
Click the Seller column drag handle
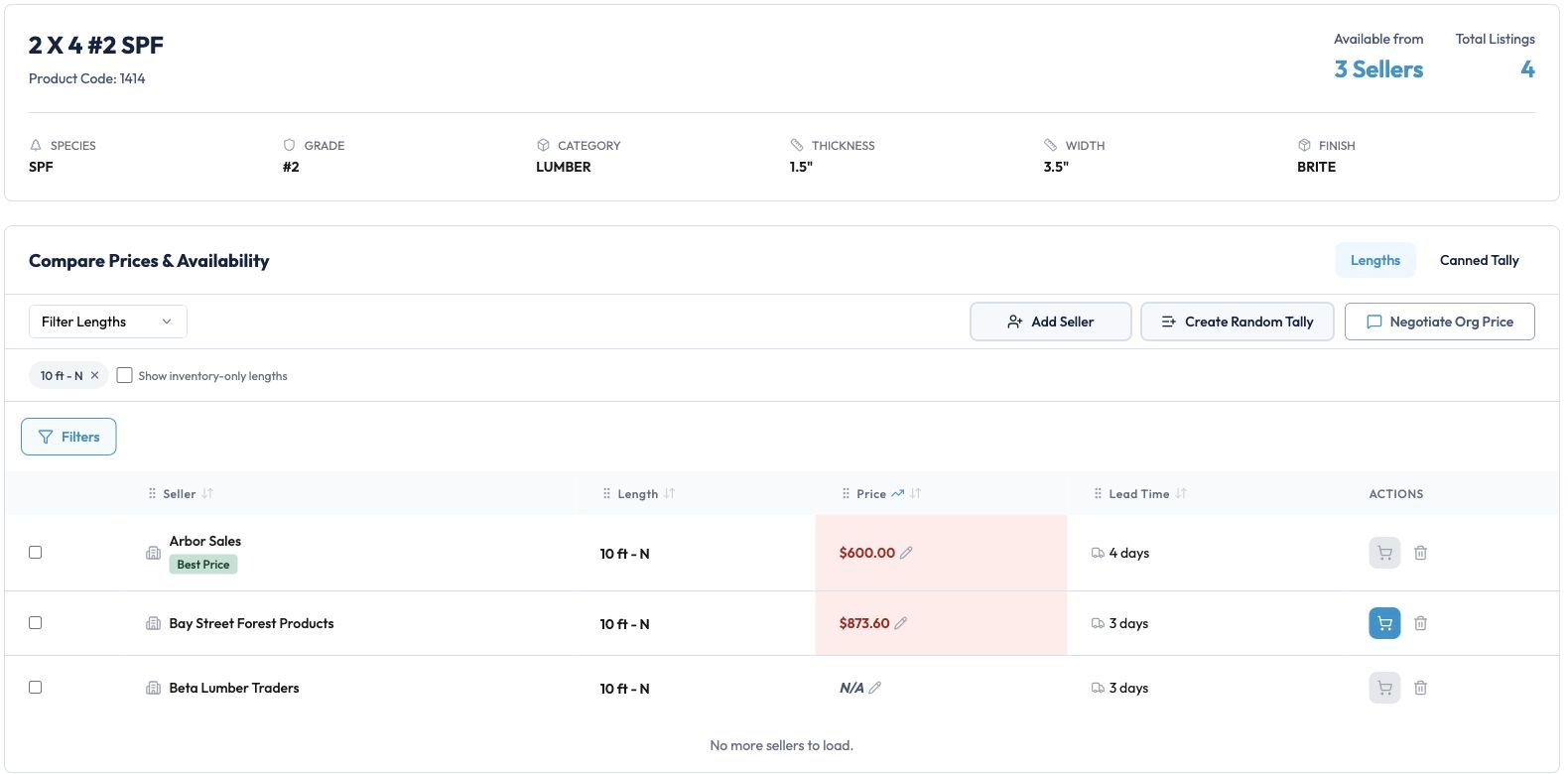point(152,493)
